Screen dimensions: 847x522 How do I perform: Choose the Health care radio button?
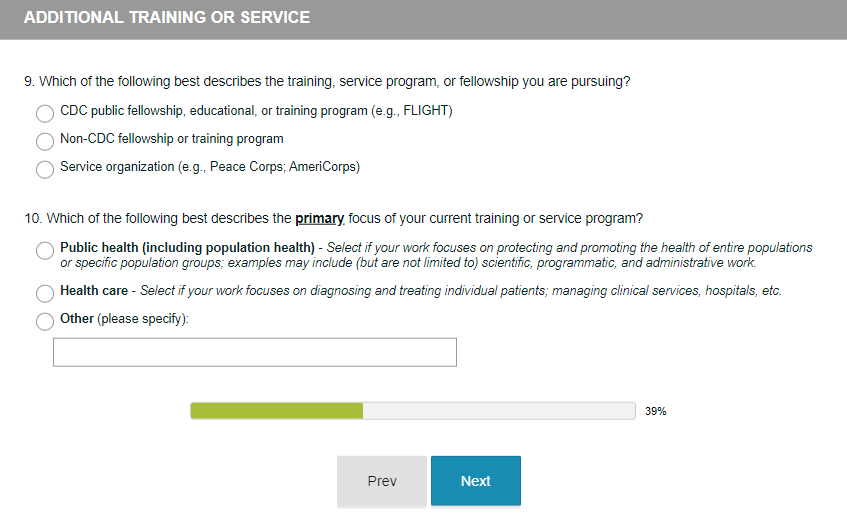(x=45, y=294)
